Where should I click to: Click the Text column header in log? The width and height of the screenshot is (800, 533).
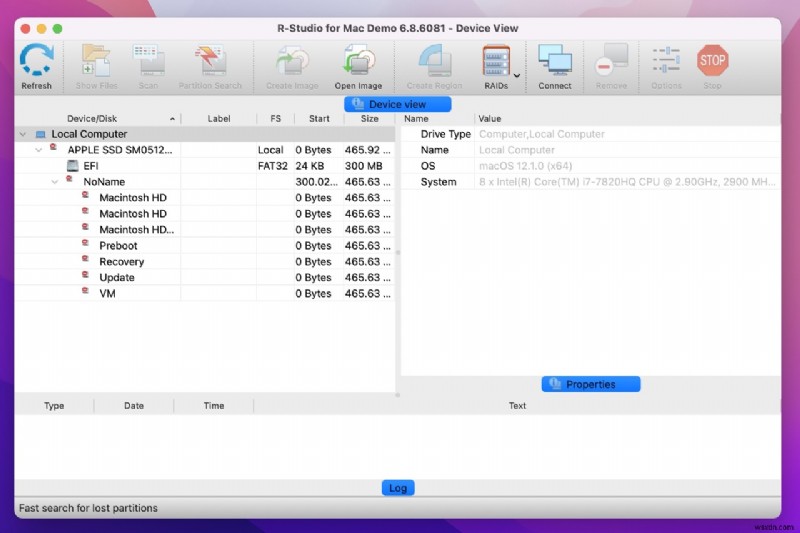517,406
